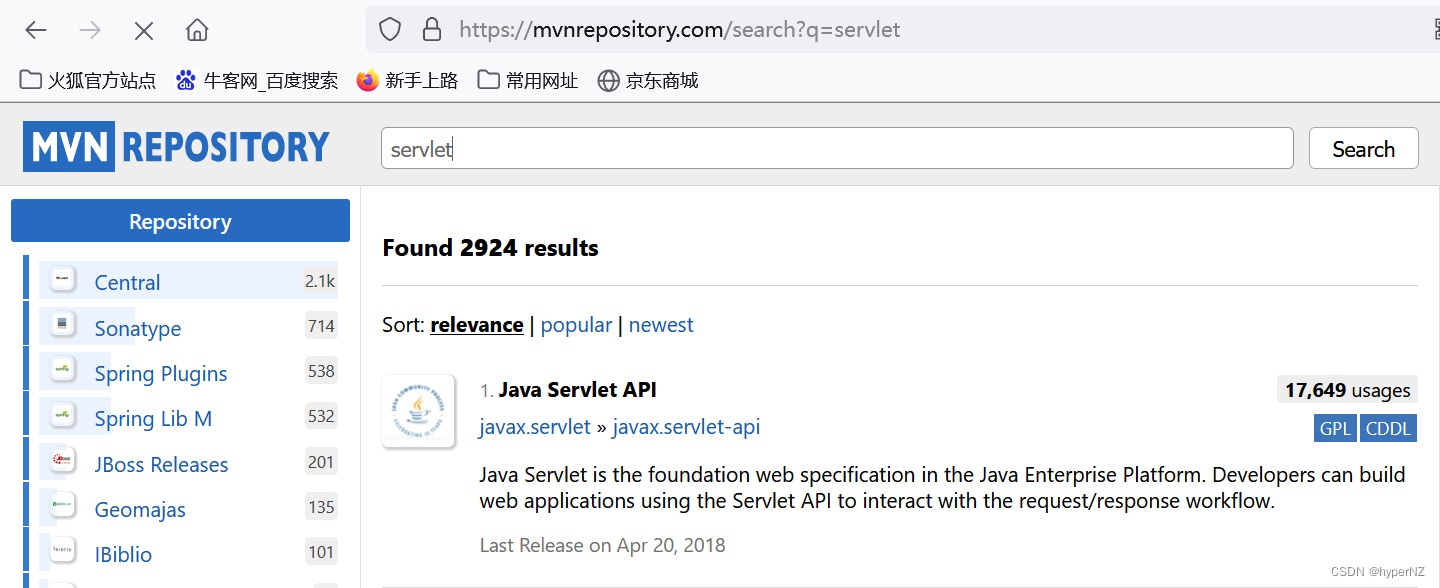View site security via the padlock icon

(432, 30)
